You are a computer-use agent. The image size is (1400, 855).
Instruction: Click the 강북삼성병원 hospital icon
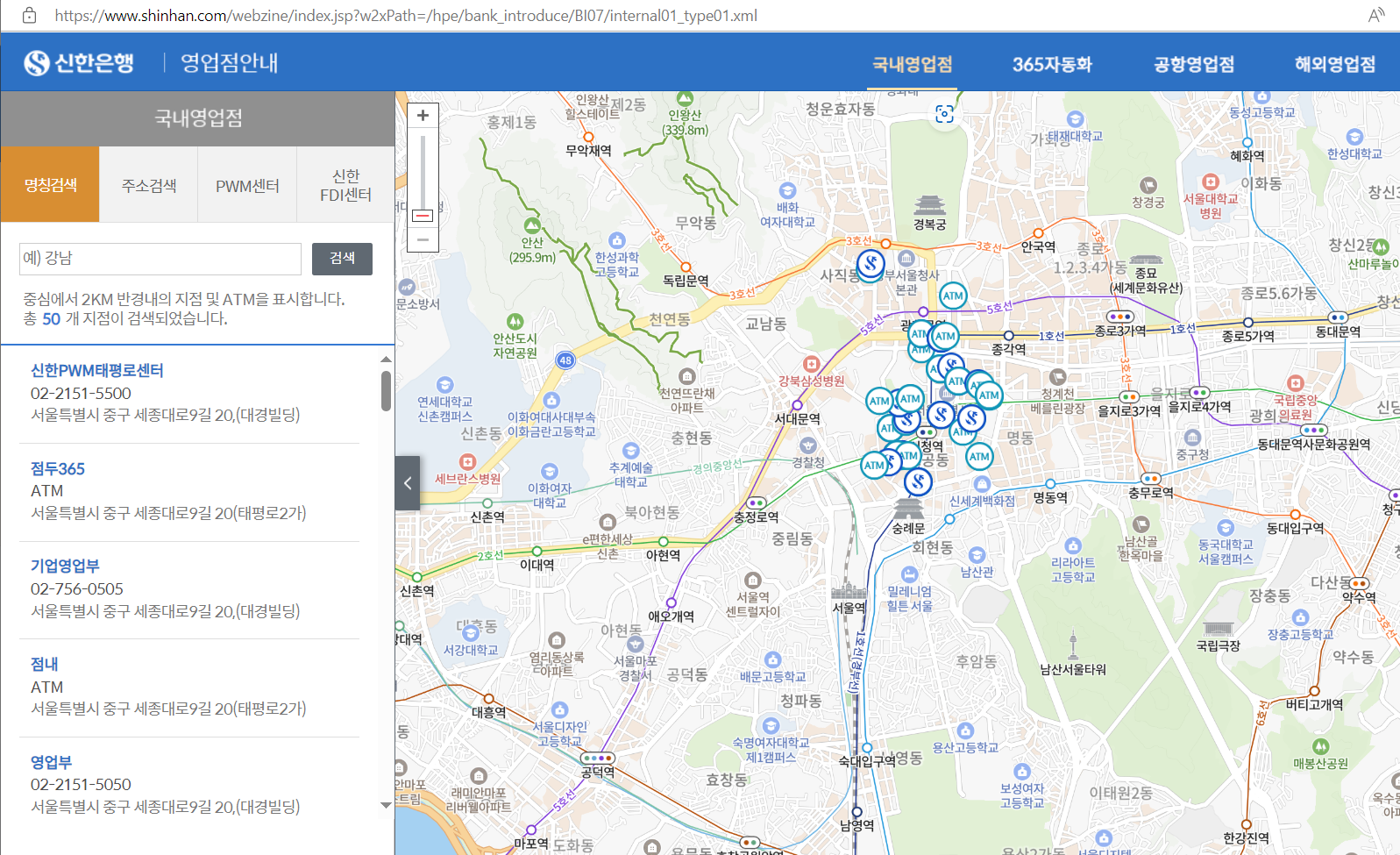811,364
